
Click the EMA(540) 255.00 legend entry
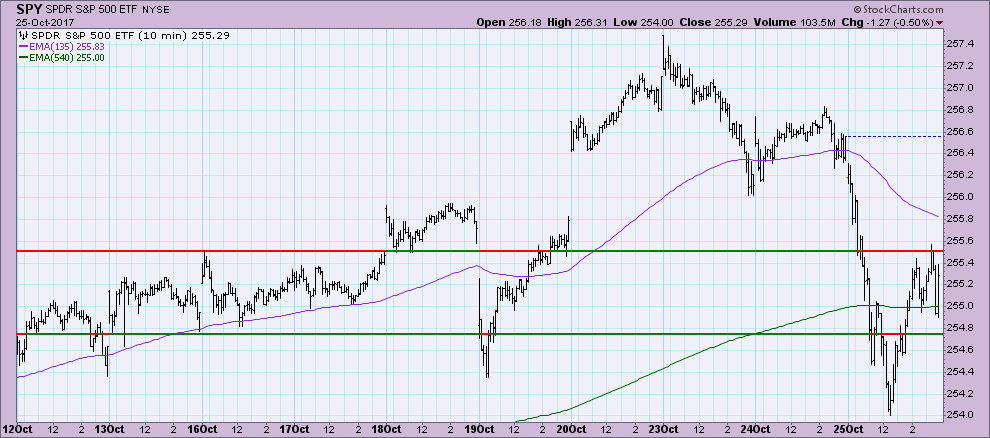click(x=66, y=57)
